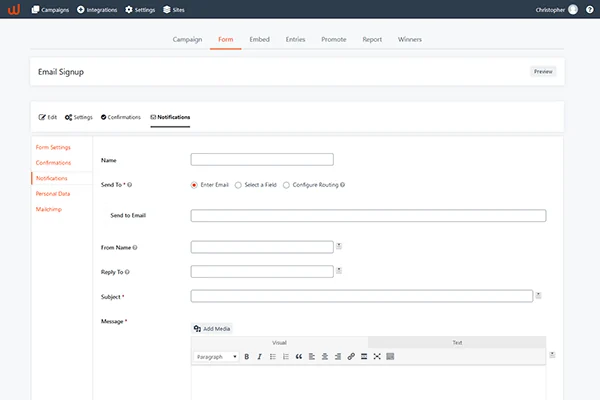Choose the Configure Routing radio option
600x400 pixels.
point(287,185)
